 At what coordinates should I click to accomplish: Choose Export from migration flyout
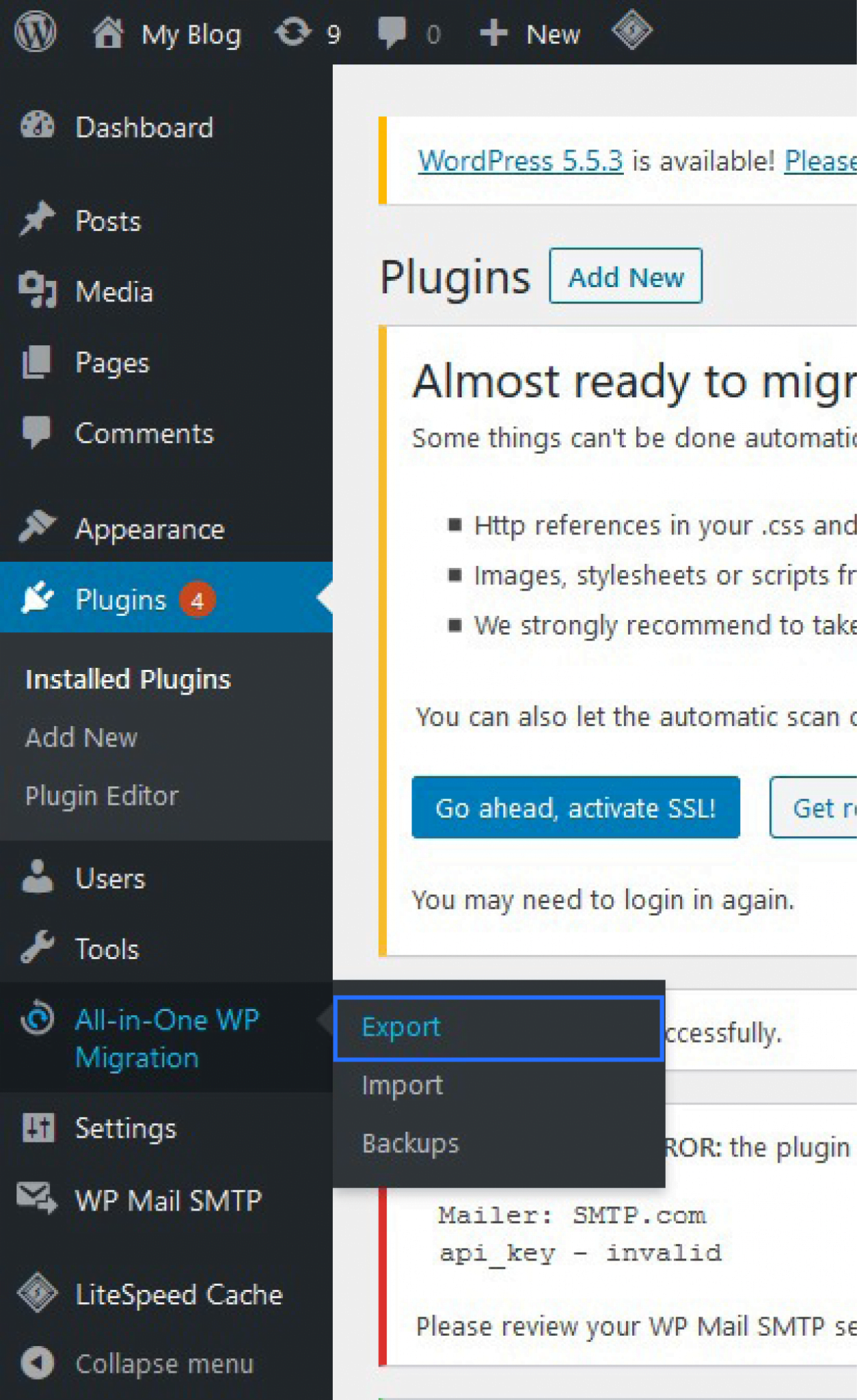(499, 1027)
